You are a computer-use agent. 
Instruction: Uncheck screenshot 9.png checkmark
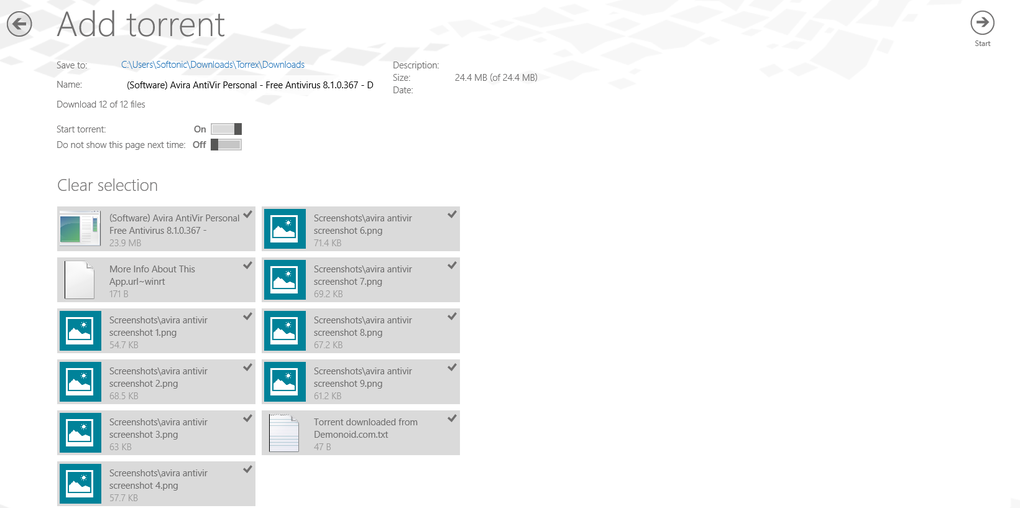coord(451,368)
